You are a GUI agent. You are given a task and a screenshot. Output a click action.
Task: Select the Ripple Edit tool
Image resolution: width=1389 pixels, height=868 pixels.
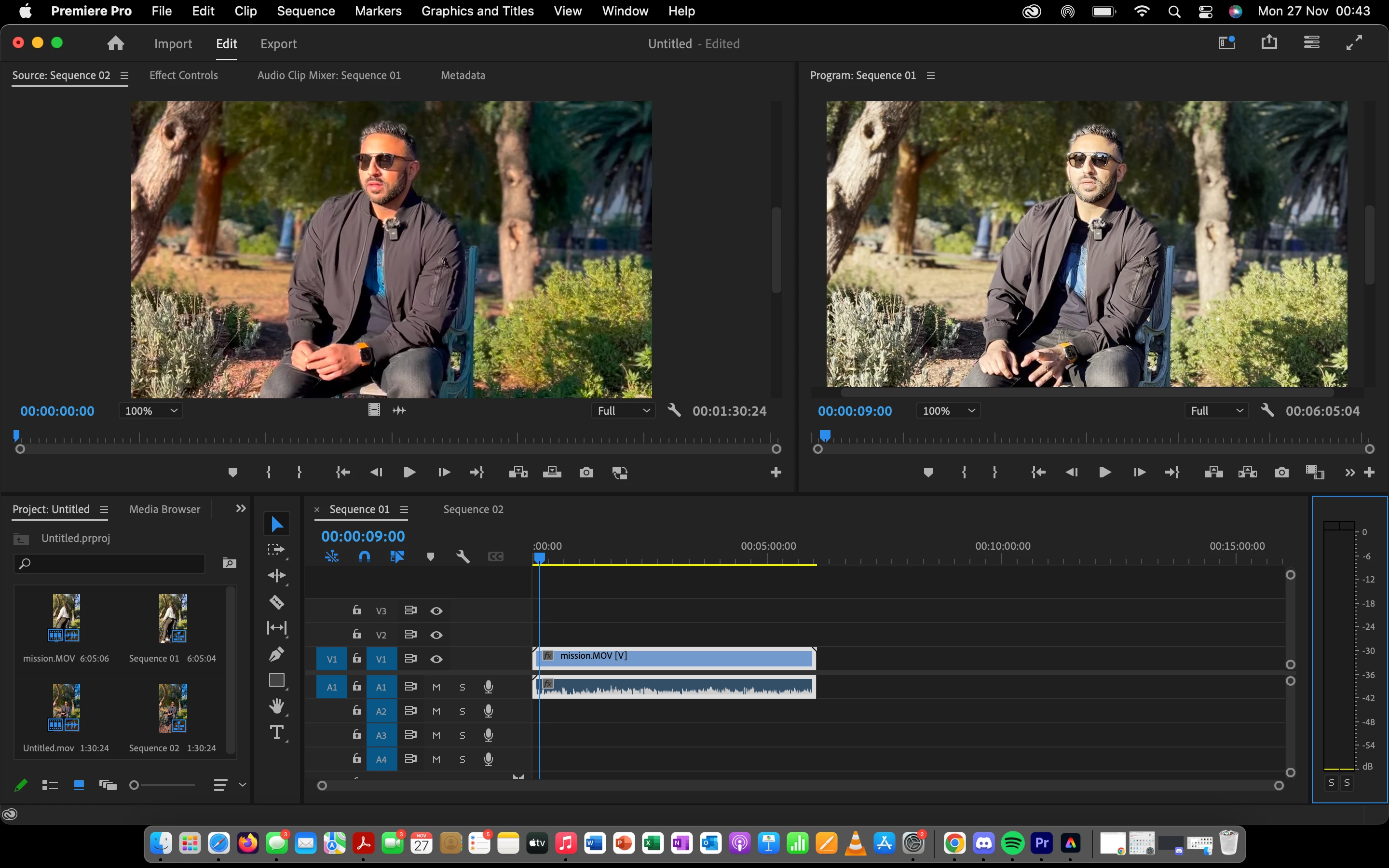pyautogui.click(x=276, y=575)
